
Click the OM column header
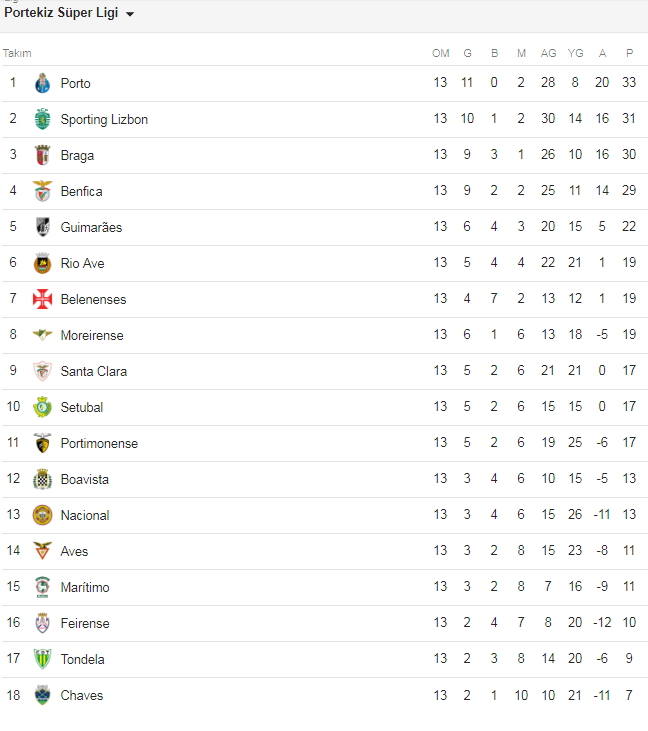tap(440, 53)
